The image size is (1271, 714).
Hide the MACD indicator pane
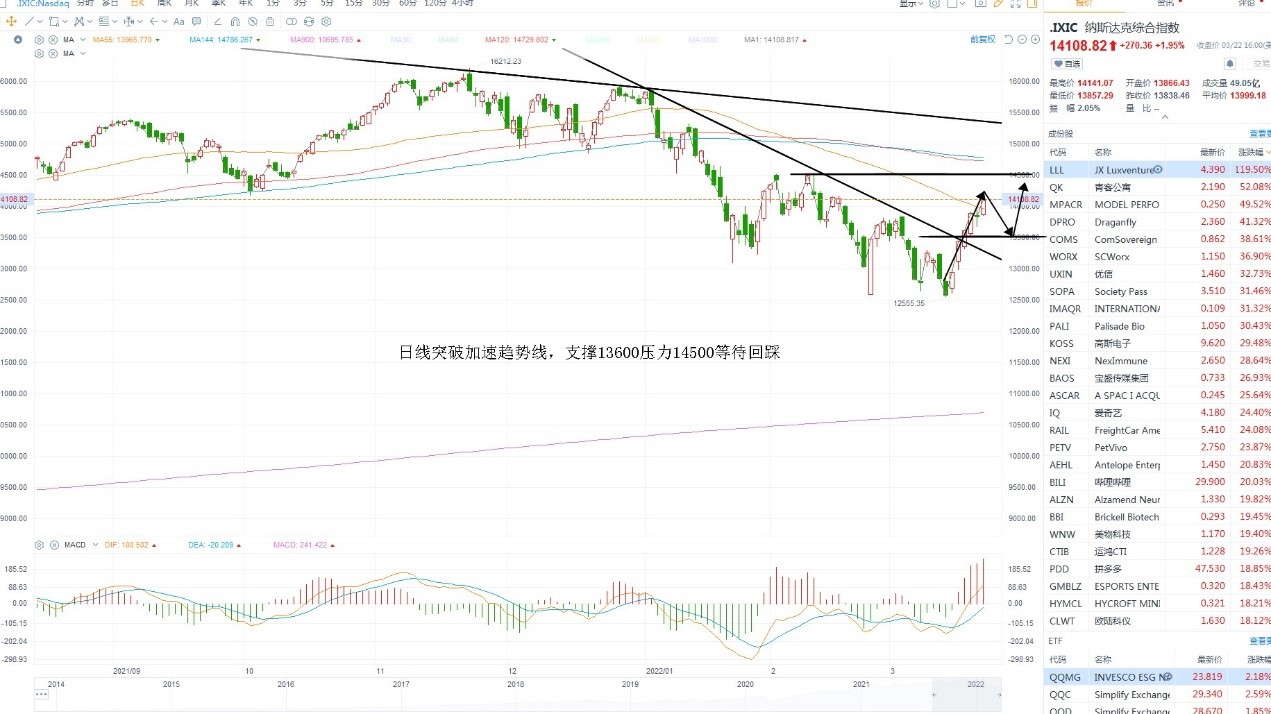54,545
